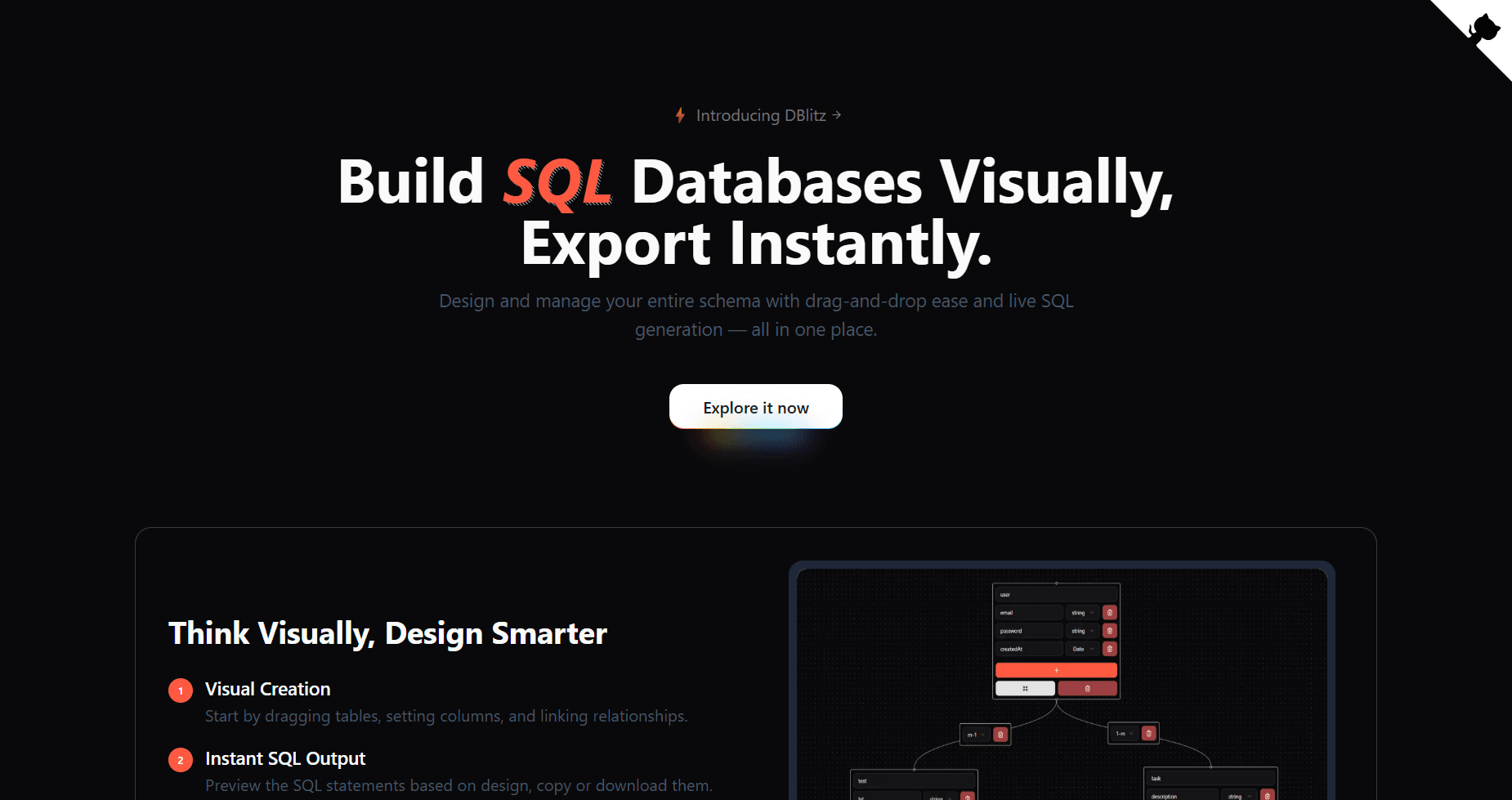Click the email column name field
Viewport: 1512px width, 800px height.
pyautogui.click(x=1029, y=613)
